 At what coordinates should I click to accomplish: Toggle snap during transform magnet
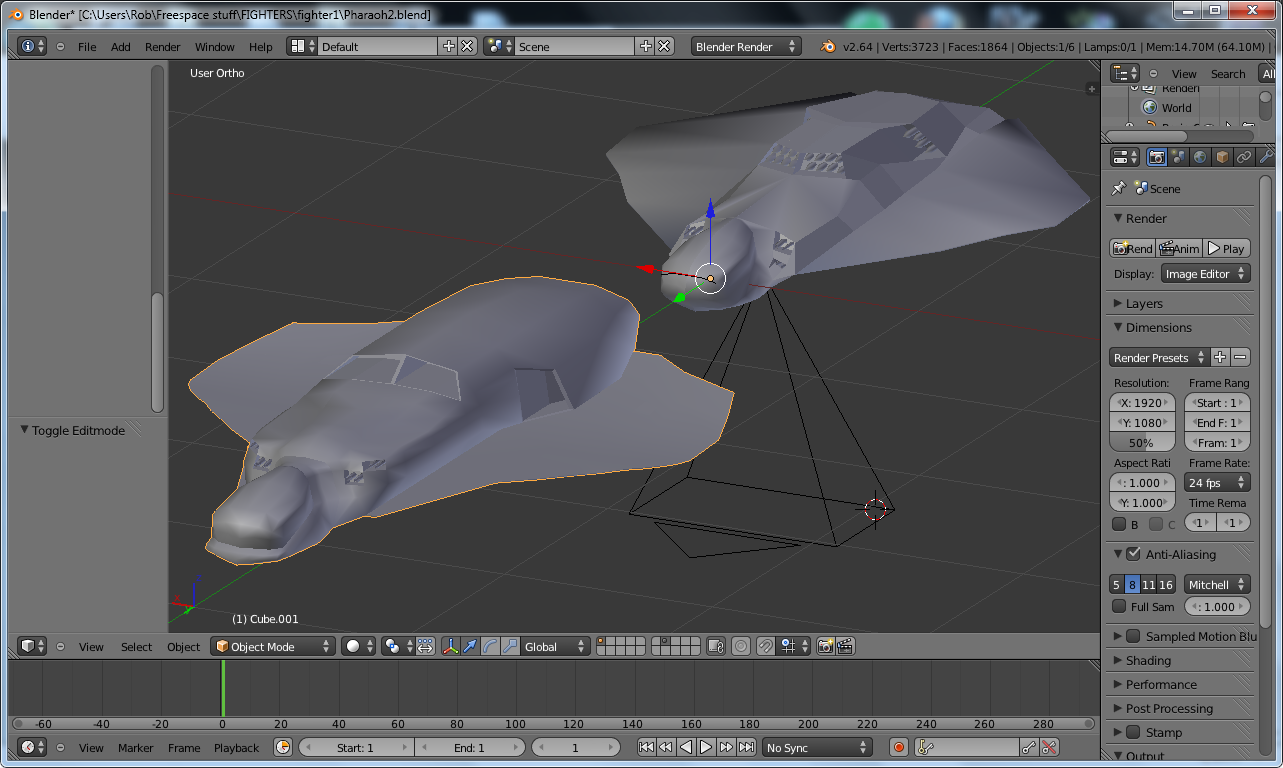point(766,646)
